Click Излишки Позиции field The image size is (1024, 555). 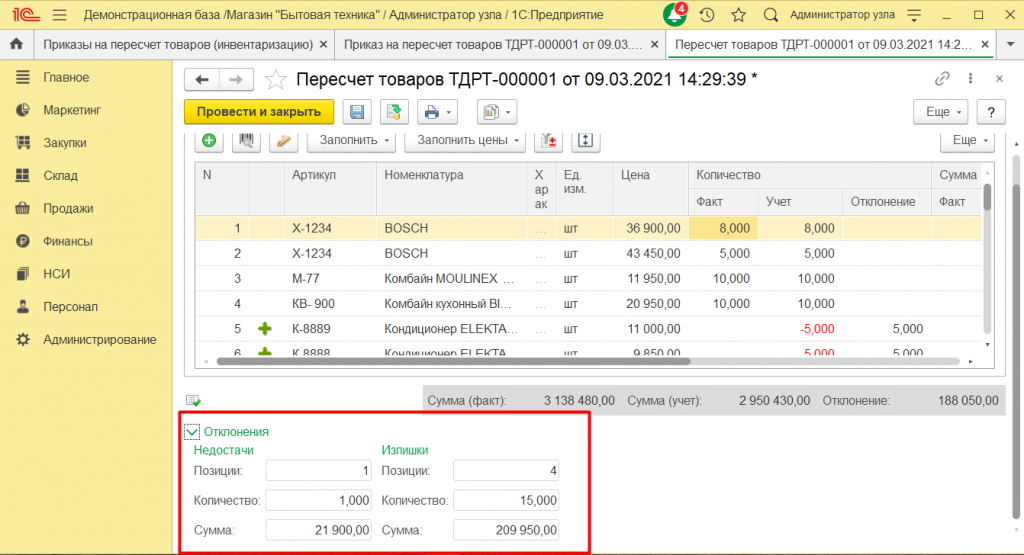click(x=506, y=470)
